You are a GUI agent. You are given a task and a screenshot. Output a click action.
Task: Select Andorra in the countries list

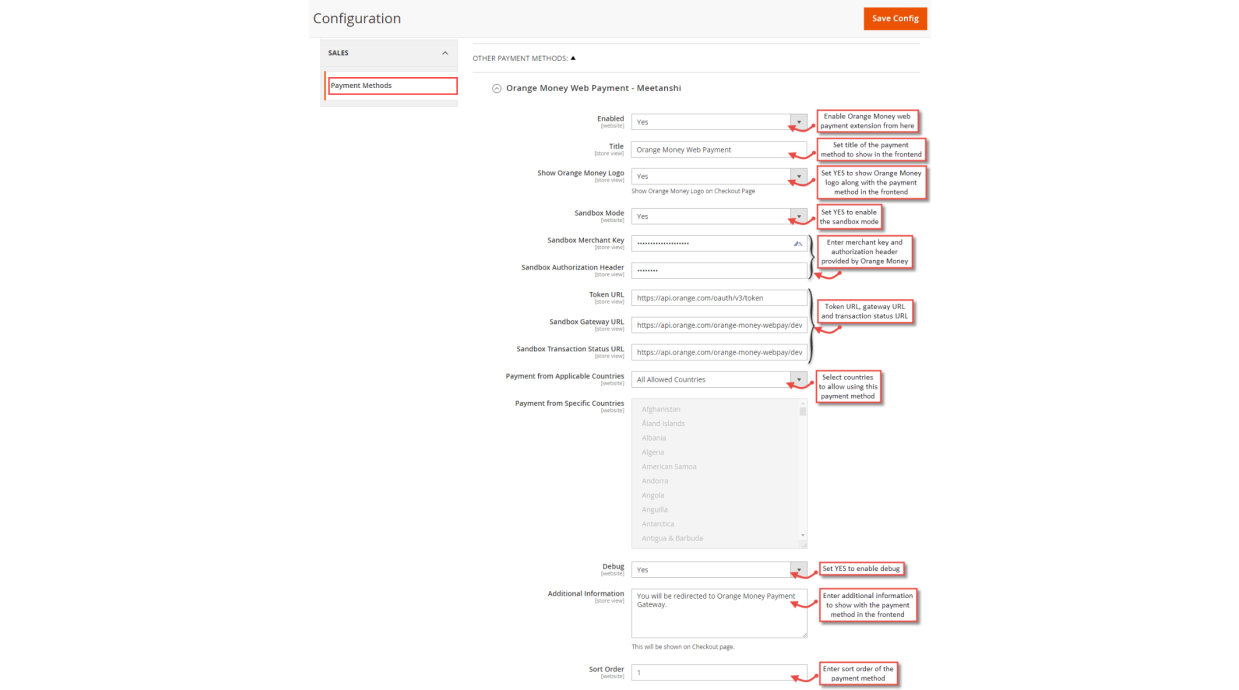tap(655, 481)
